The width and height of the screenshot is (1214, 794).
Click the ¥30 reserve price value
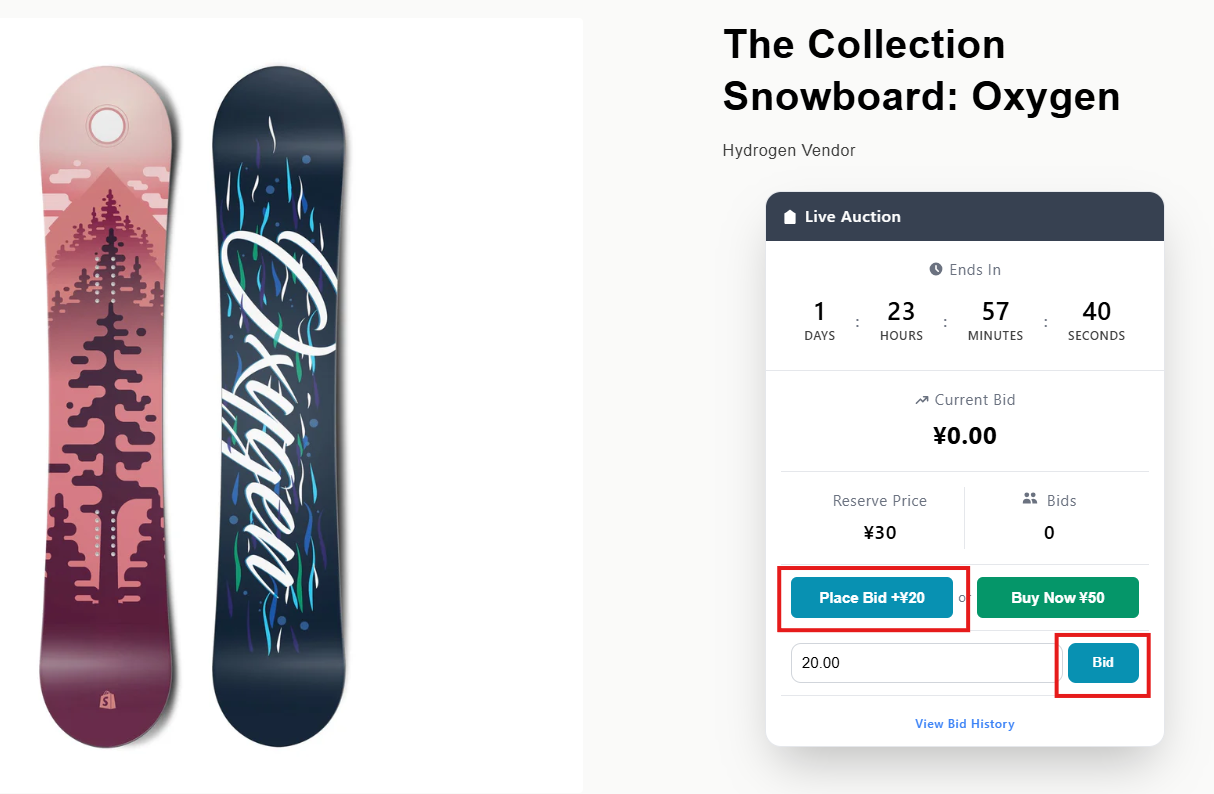879,532
